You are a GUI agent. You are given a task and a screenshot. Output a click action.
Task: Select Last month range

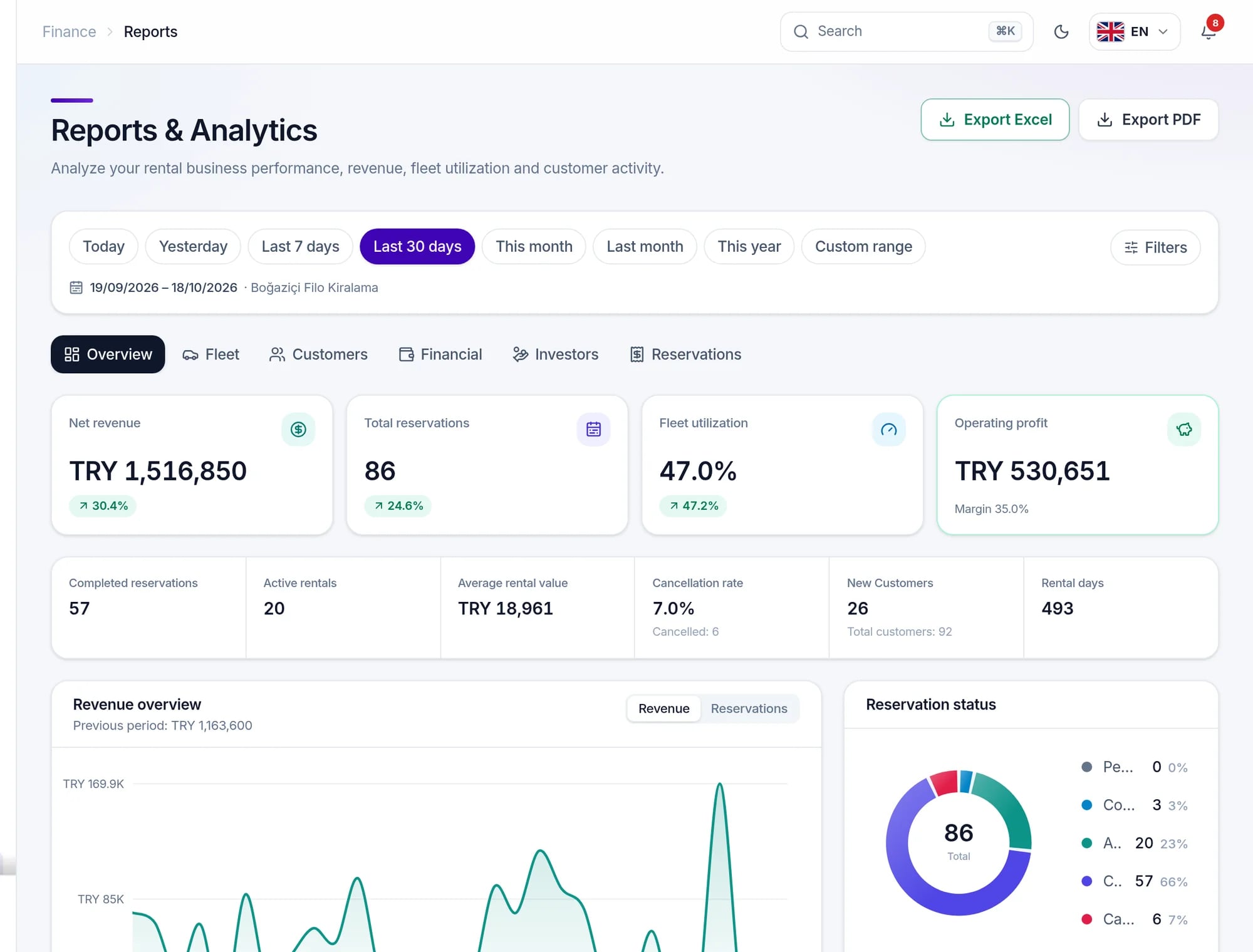(645, 247)
